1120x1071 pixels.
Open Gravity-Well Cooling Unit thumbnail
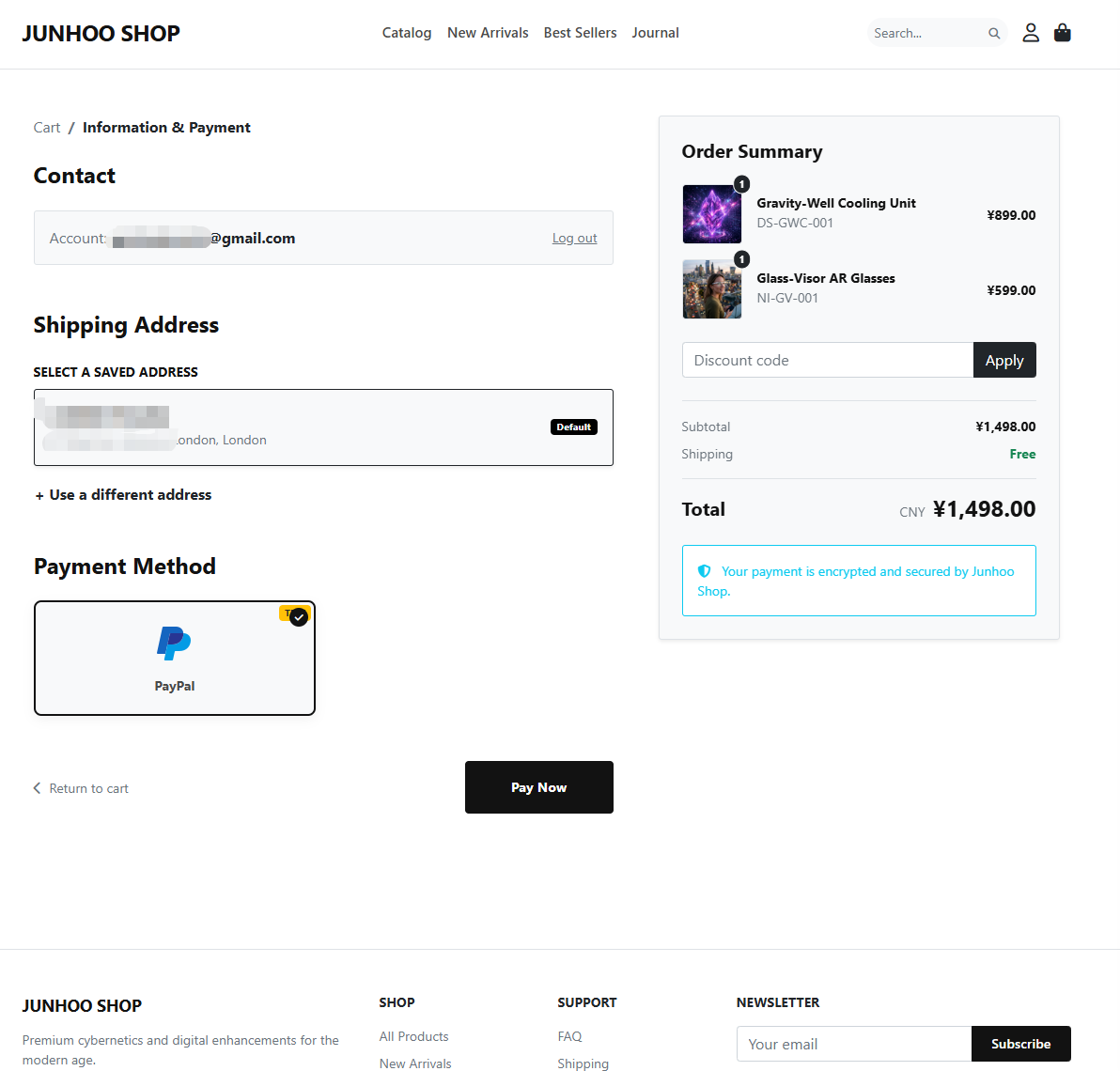pos(712,214)
